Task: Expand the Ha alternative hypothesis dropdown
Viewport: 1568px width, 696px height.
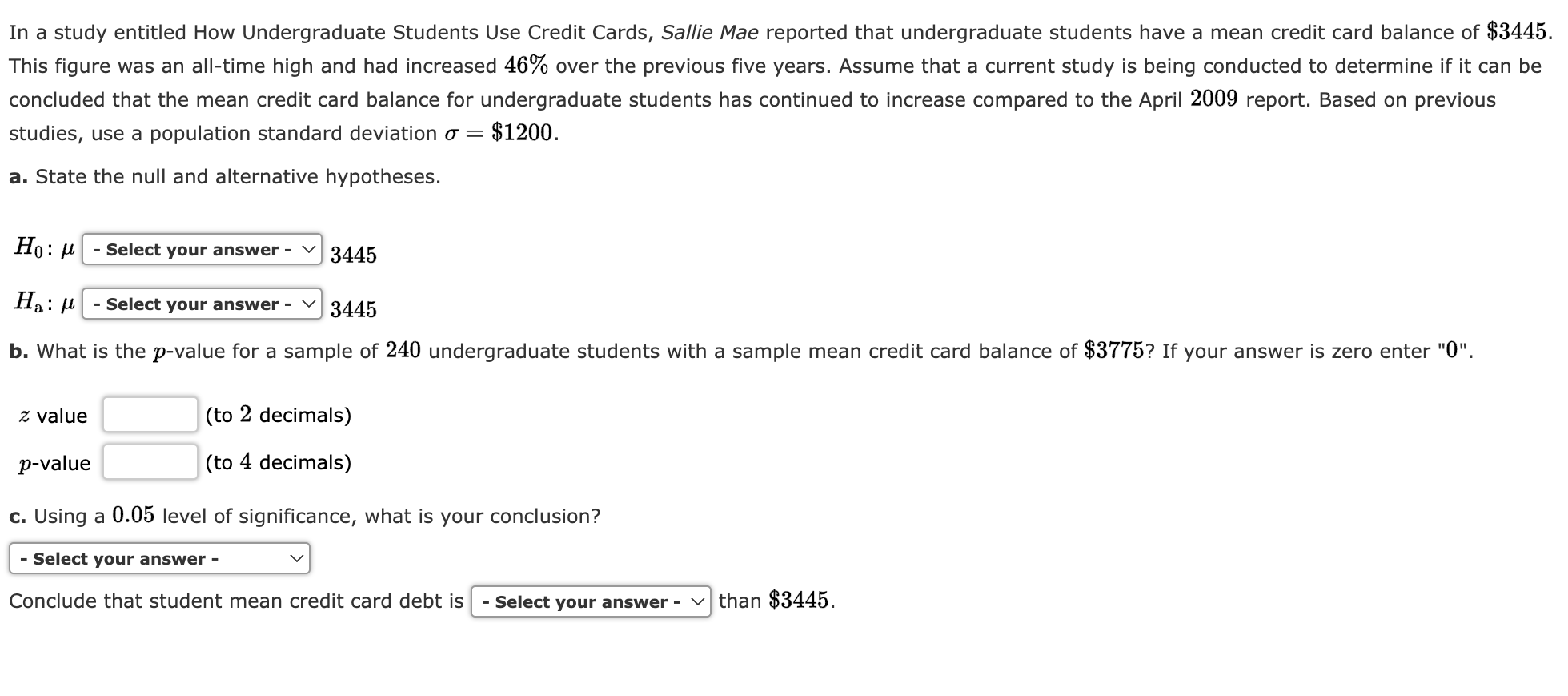Action: point(201,304)
